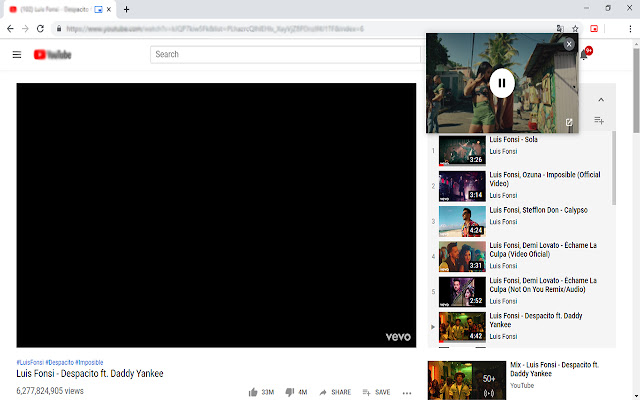
Task: Go to YouTube home via logo
Action: point(52,54)
